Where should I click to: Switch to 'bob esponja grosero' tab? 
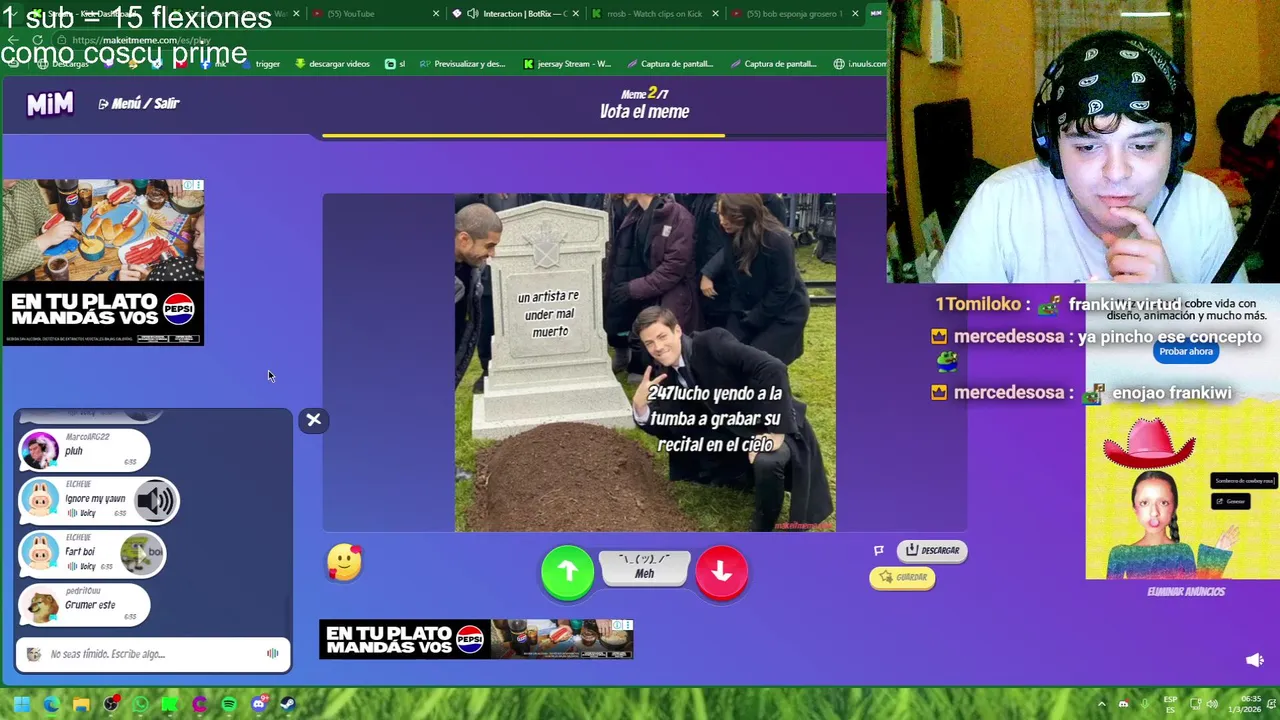(795, 13)
